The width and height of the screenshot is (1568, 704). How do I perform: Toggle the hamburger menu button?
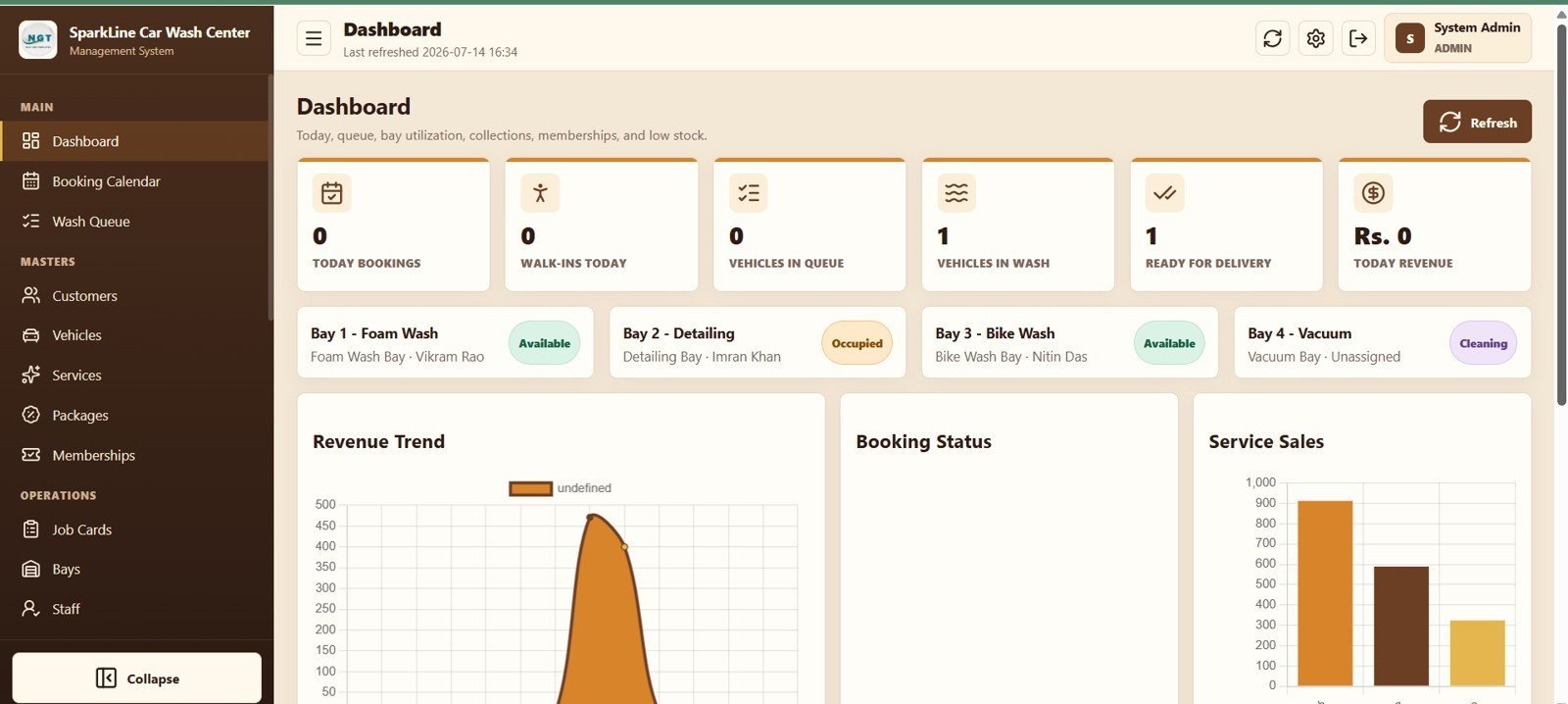click(314, 38)
